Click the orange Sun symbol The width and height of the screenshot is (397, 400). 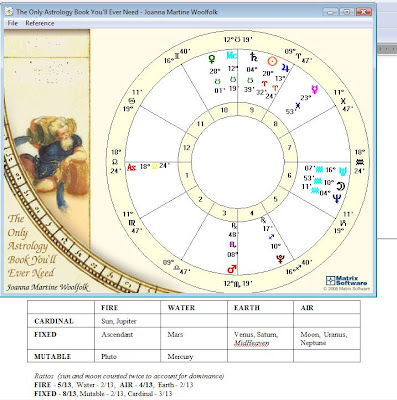272,61
